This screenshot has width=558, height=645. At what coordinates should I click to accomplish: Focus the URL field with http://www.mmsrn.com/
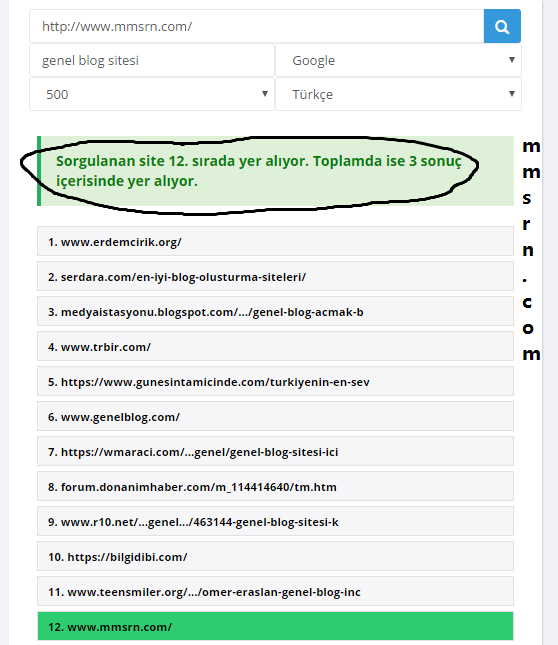tap(257, 26)
